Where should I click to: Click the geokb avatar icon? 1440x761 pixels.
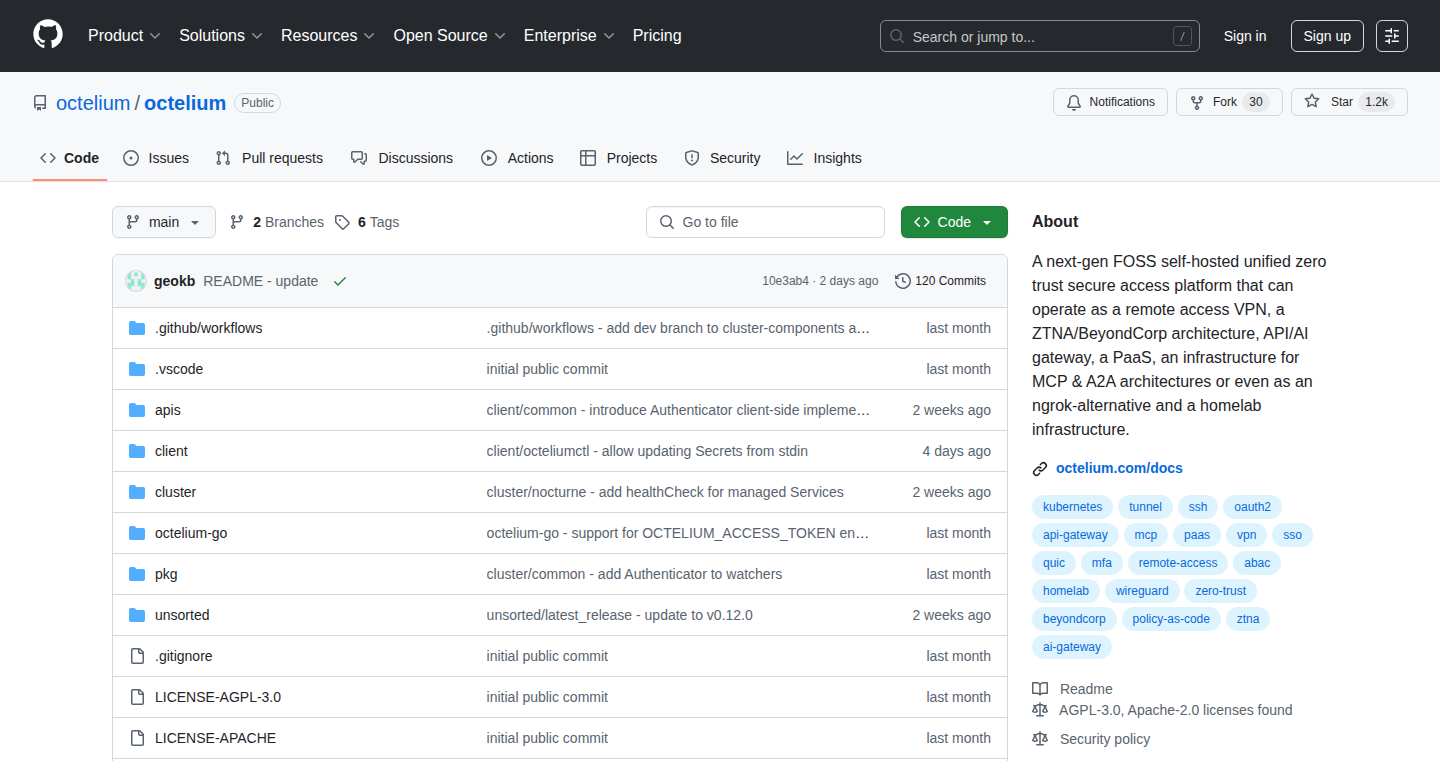click(x=136, y=281)
